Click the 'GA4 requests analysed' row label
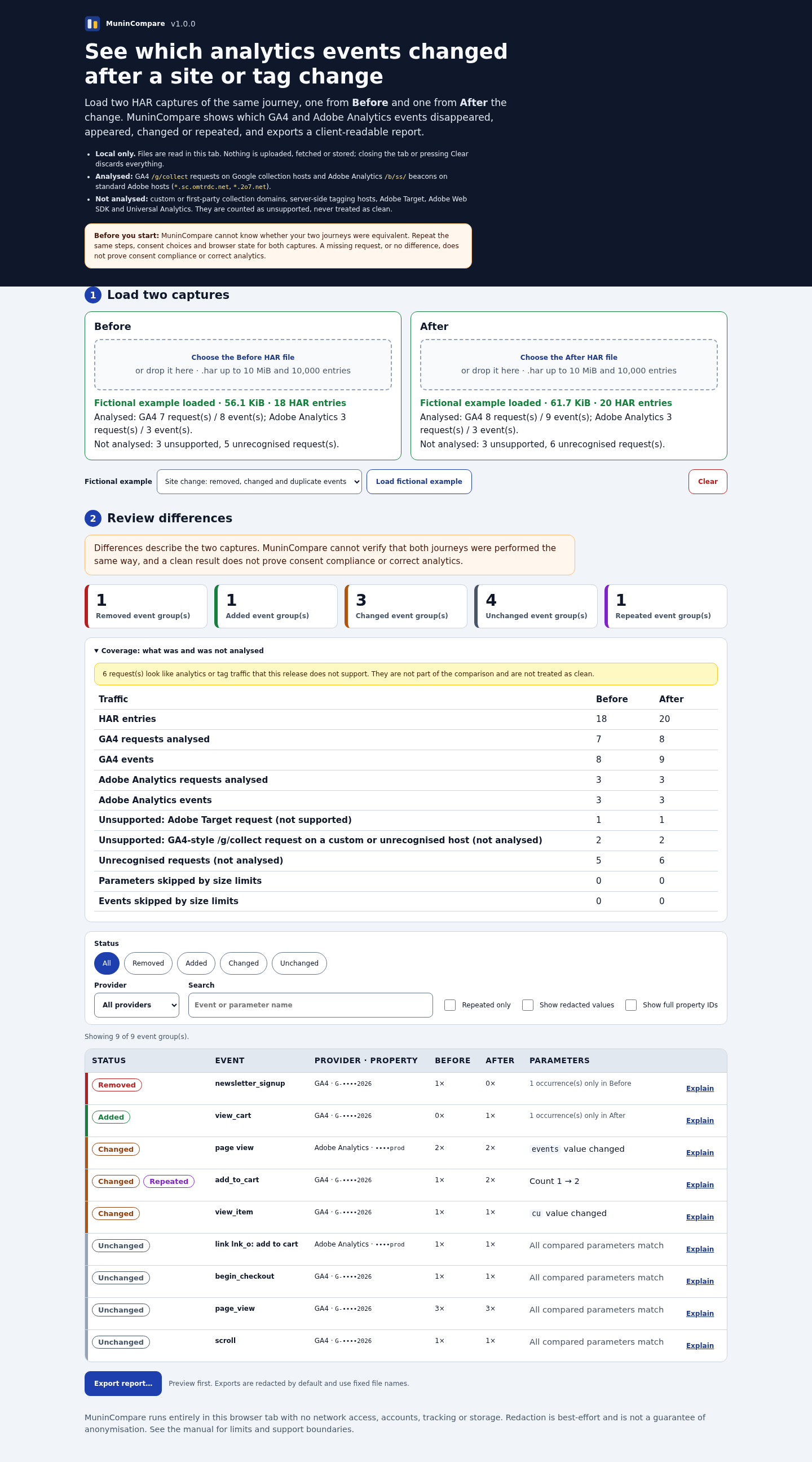812x1462 pixels. point(155,739)
